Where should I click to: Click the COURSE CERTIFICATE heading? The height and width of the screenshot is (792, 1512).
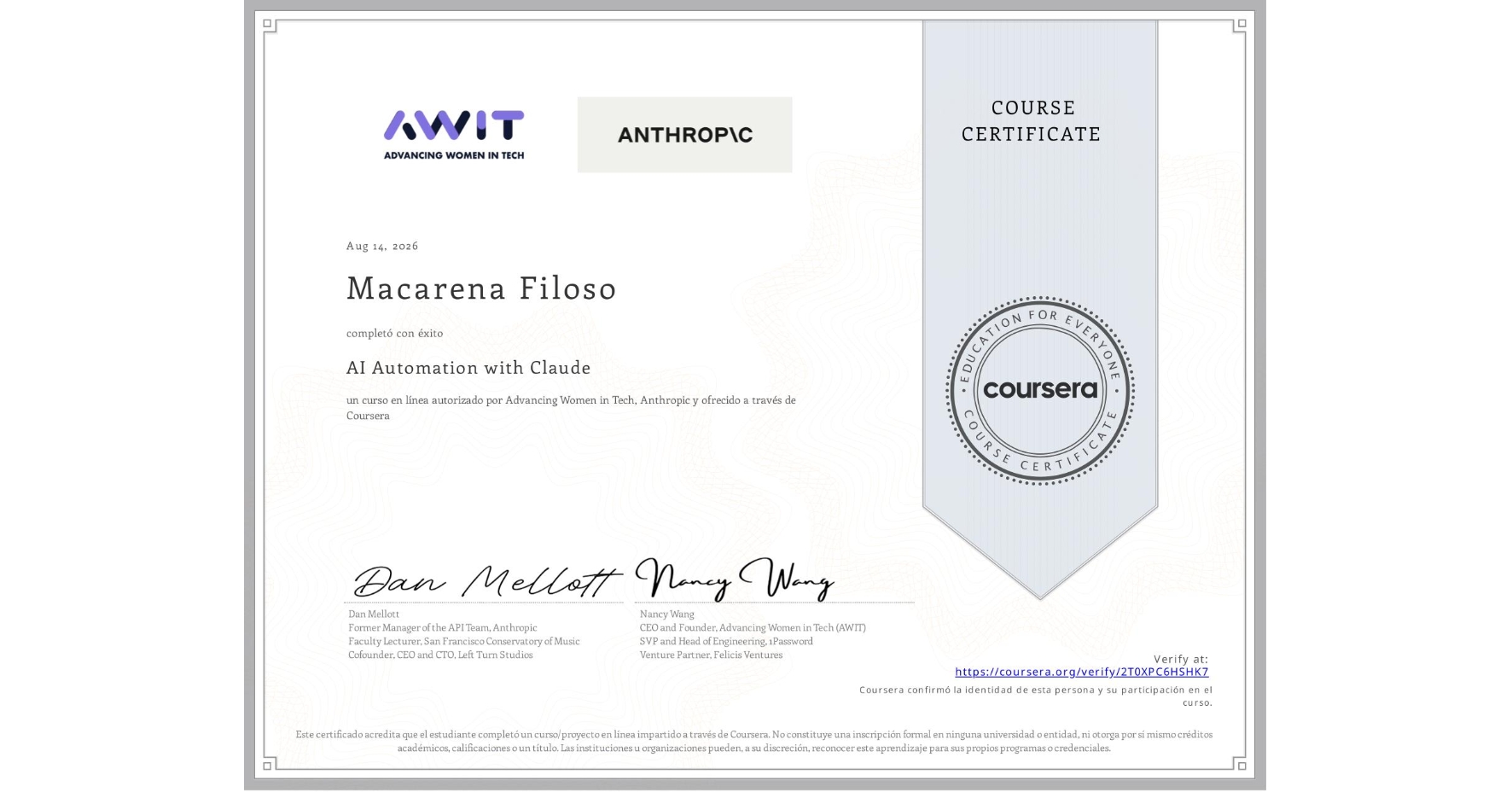[x=1032, y=120]
